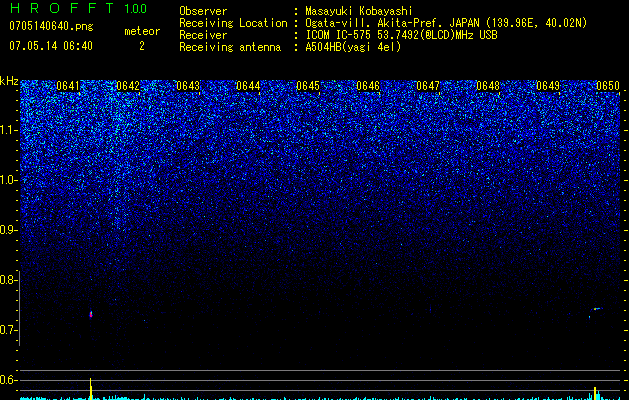Click the Observer label
The width and height of the screenshot is (629, 400).
(203, 11)
